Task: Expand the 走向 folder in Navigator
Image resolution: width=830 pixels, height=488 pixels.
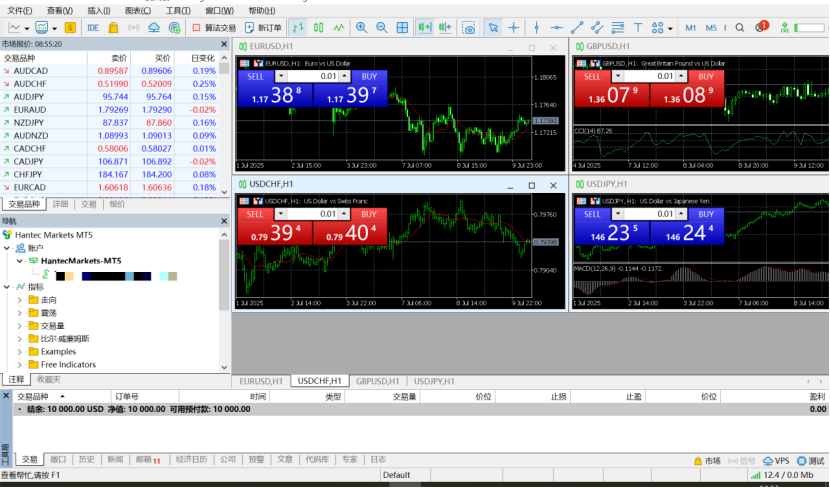Action: 20,300
